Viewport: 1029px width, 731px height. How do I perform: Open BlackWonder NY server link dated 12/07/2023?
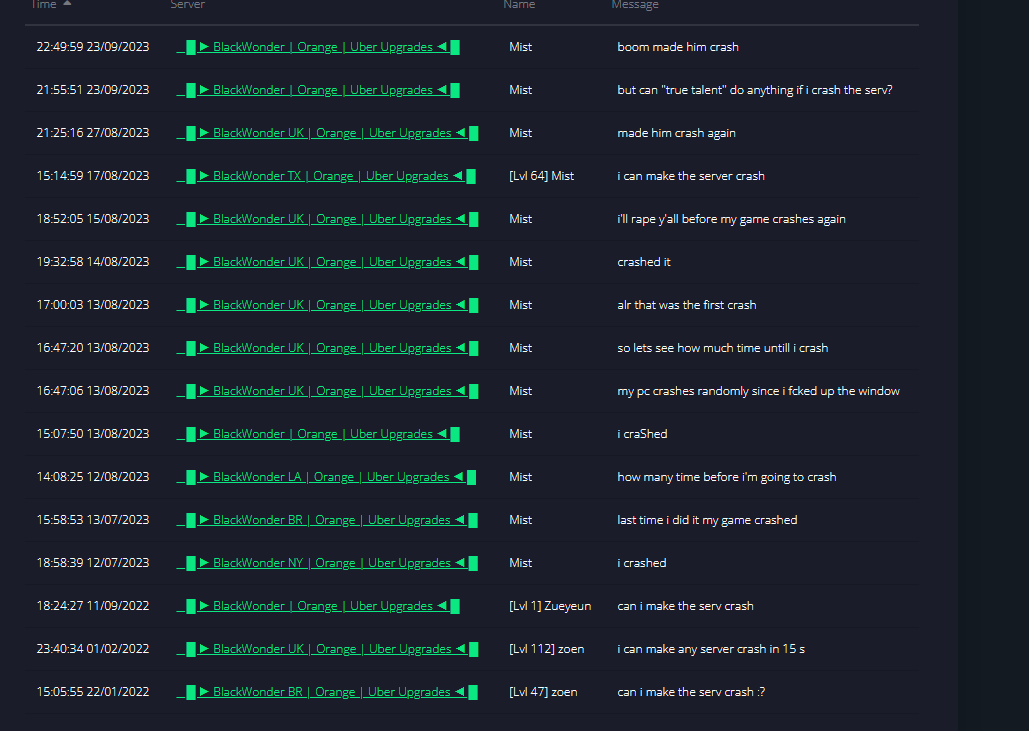327,563
